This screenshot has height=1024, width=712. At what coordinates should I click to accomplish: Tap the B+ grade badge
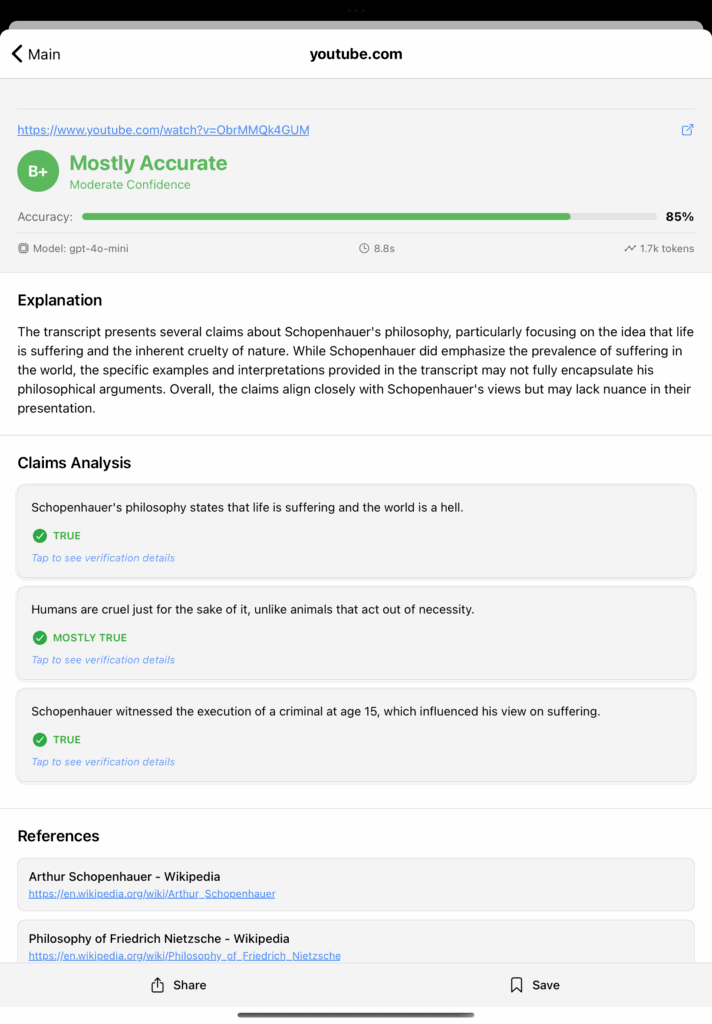(38, 171)
